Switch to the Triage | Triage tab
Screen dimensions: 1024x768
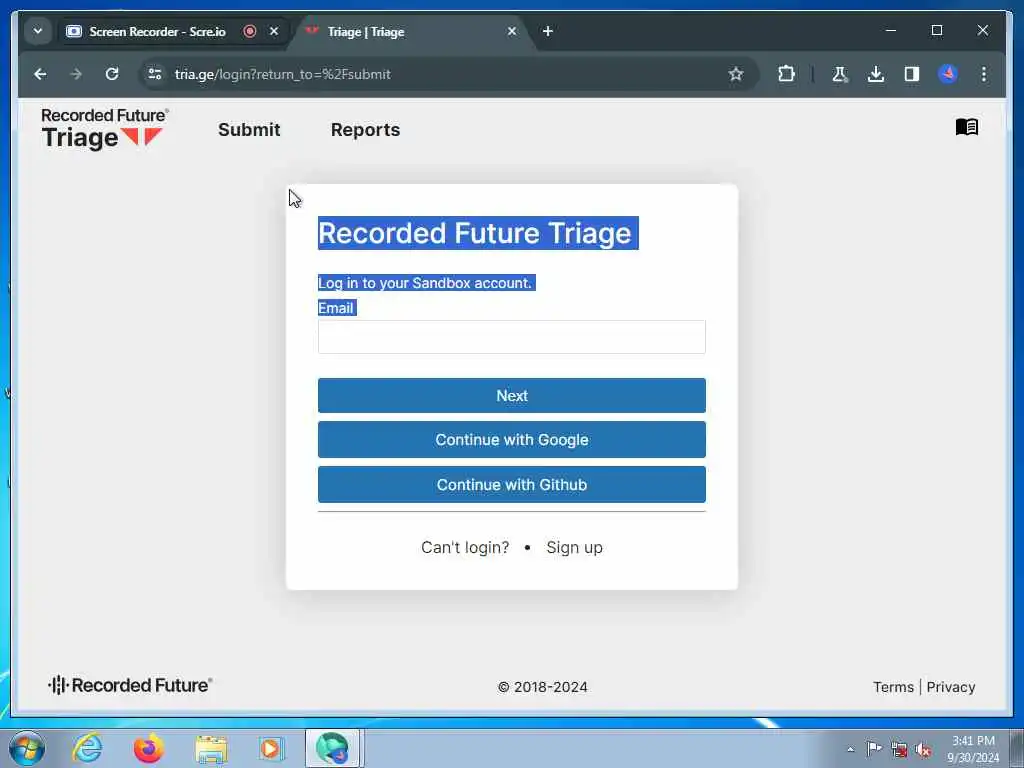pyautogui.click(x=366, y=32)
